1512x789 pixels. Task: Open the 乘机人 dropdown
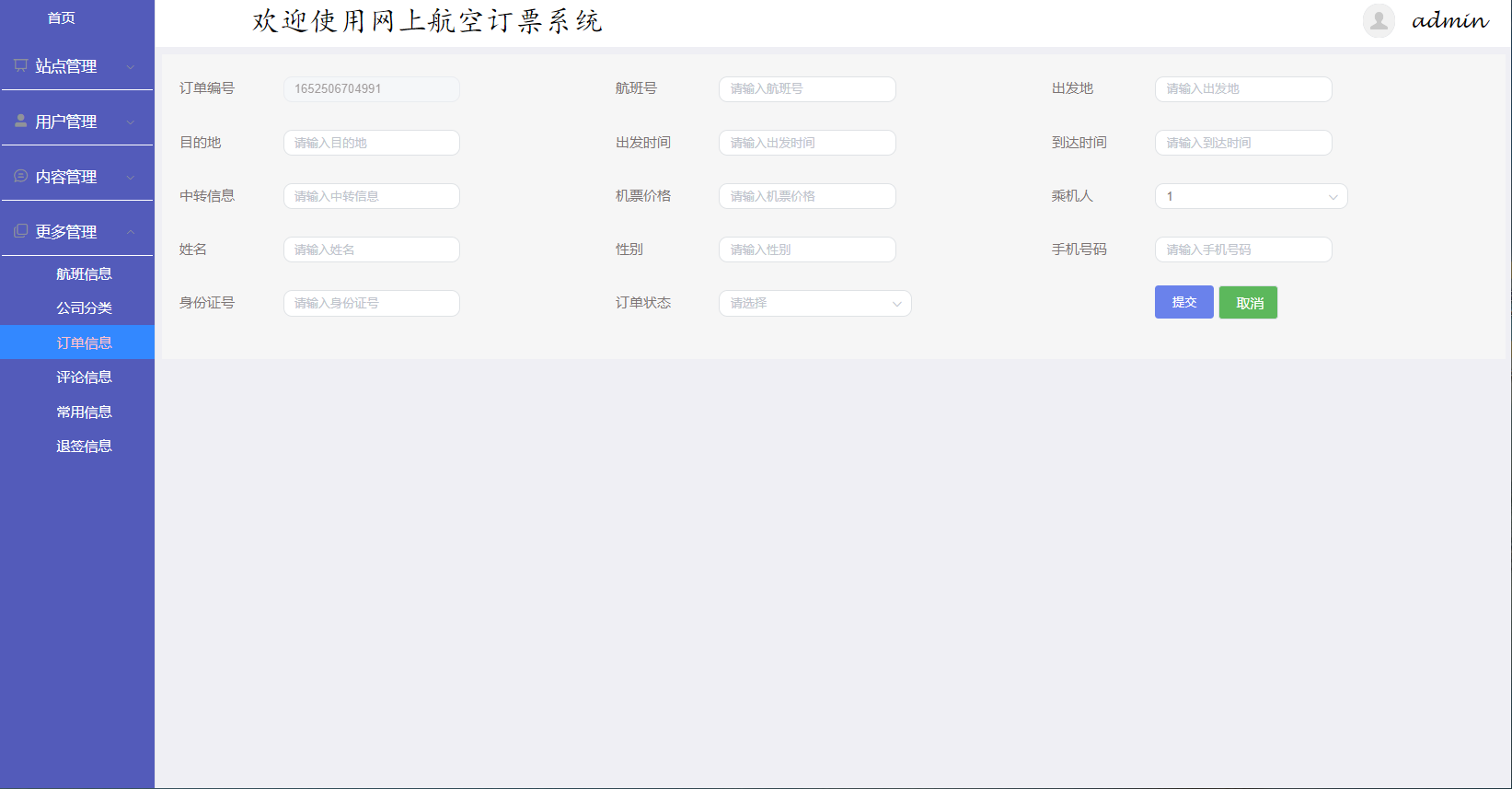(x=1250, y=196)
